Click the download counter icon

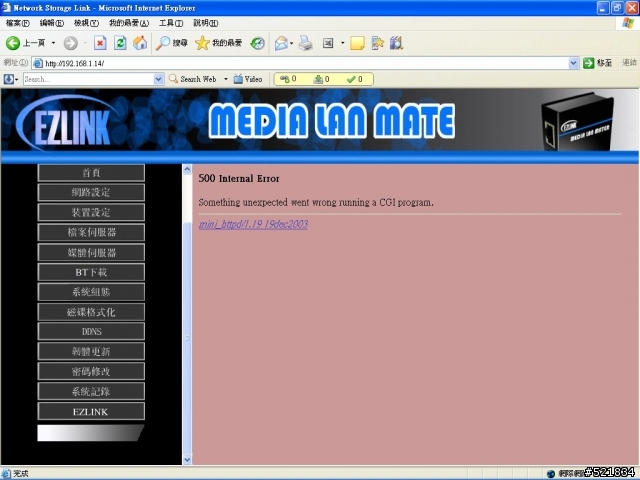coord(321,79)
